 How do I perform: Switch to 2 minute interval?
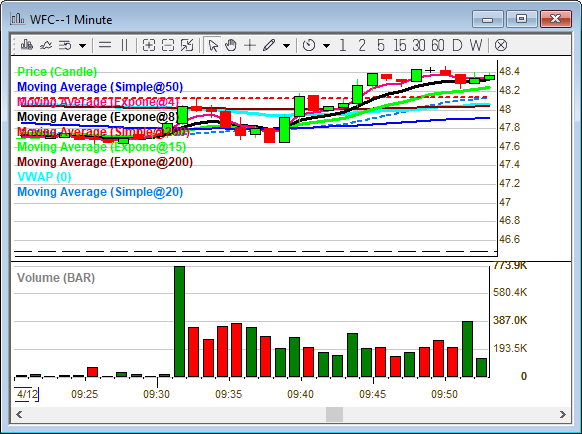tap(362, 46)
